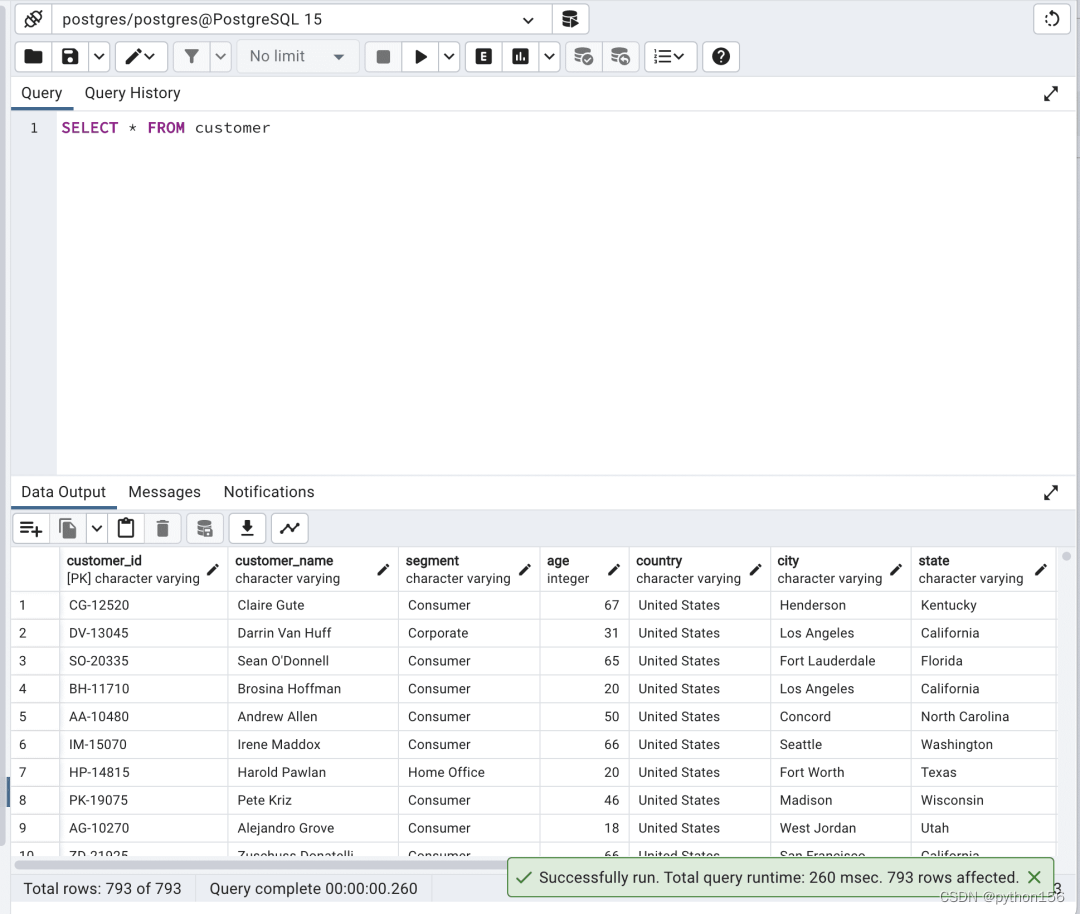Screen dimensions: 1080x914
Task: Open help with the question mark icon
Action: point(720,56)
